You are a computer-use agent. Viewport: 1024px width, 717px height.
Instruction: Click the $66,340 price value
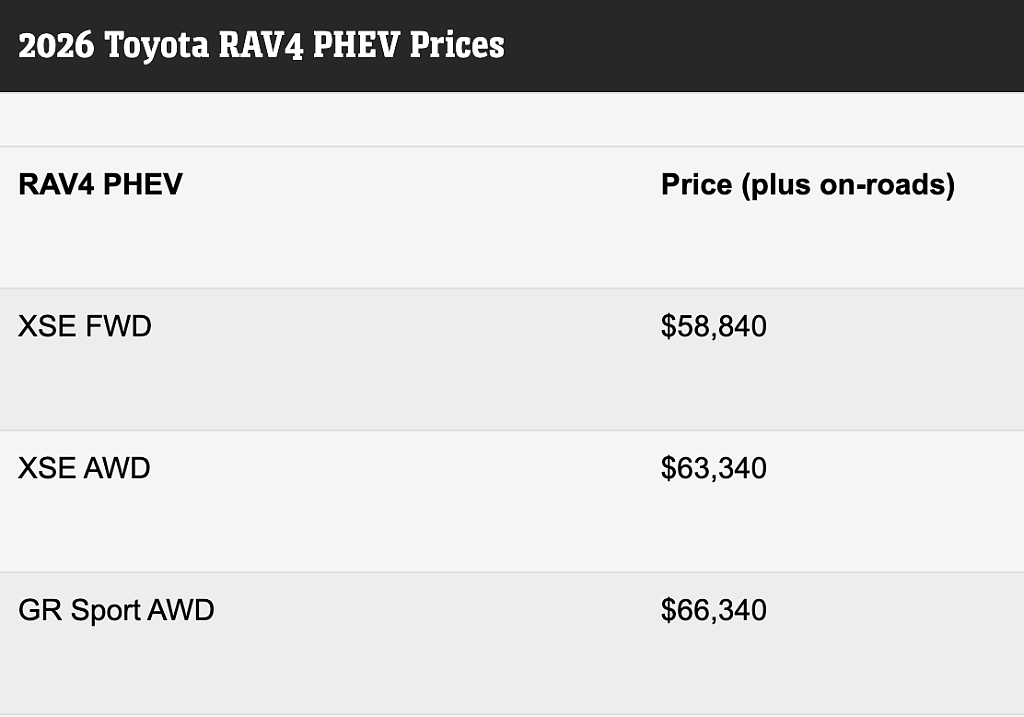click(x=713, y=610)
